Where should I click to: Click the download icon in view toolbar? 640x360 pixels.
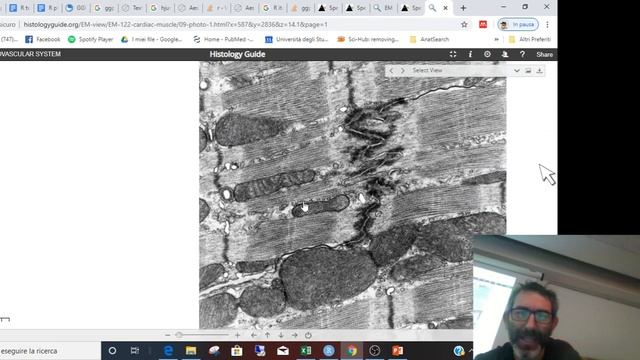pos(539,71)
